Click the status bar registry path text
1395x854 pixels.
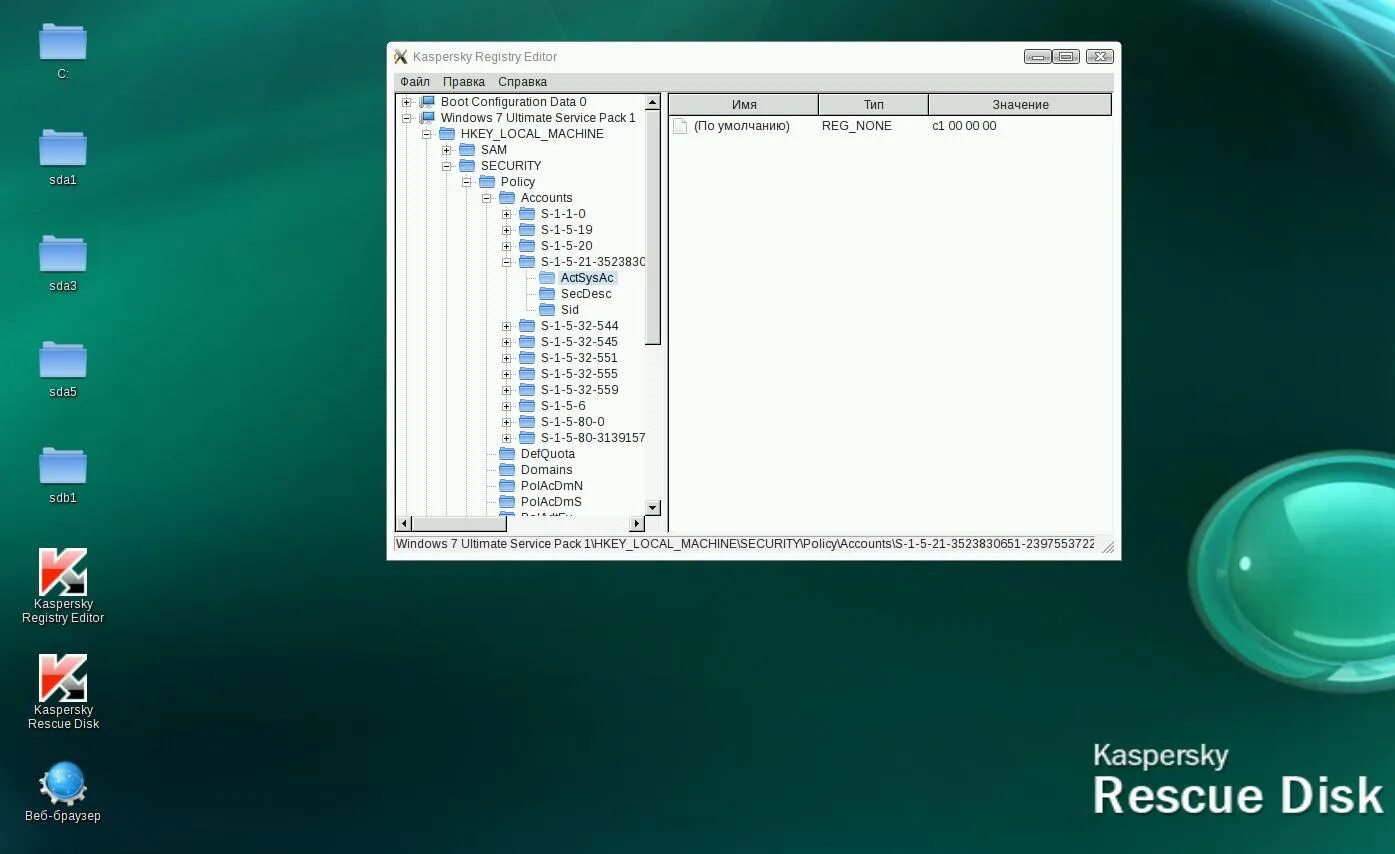(x=745, y=544)
